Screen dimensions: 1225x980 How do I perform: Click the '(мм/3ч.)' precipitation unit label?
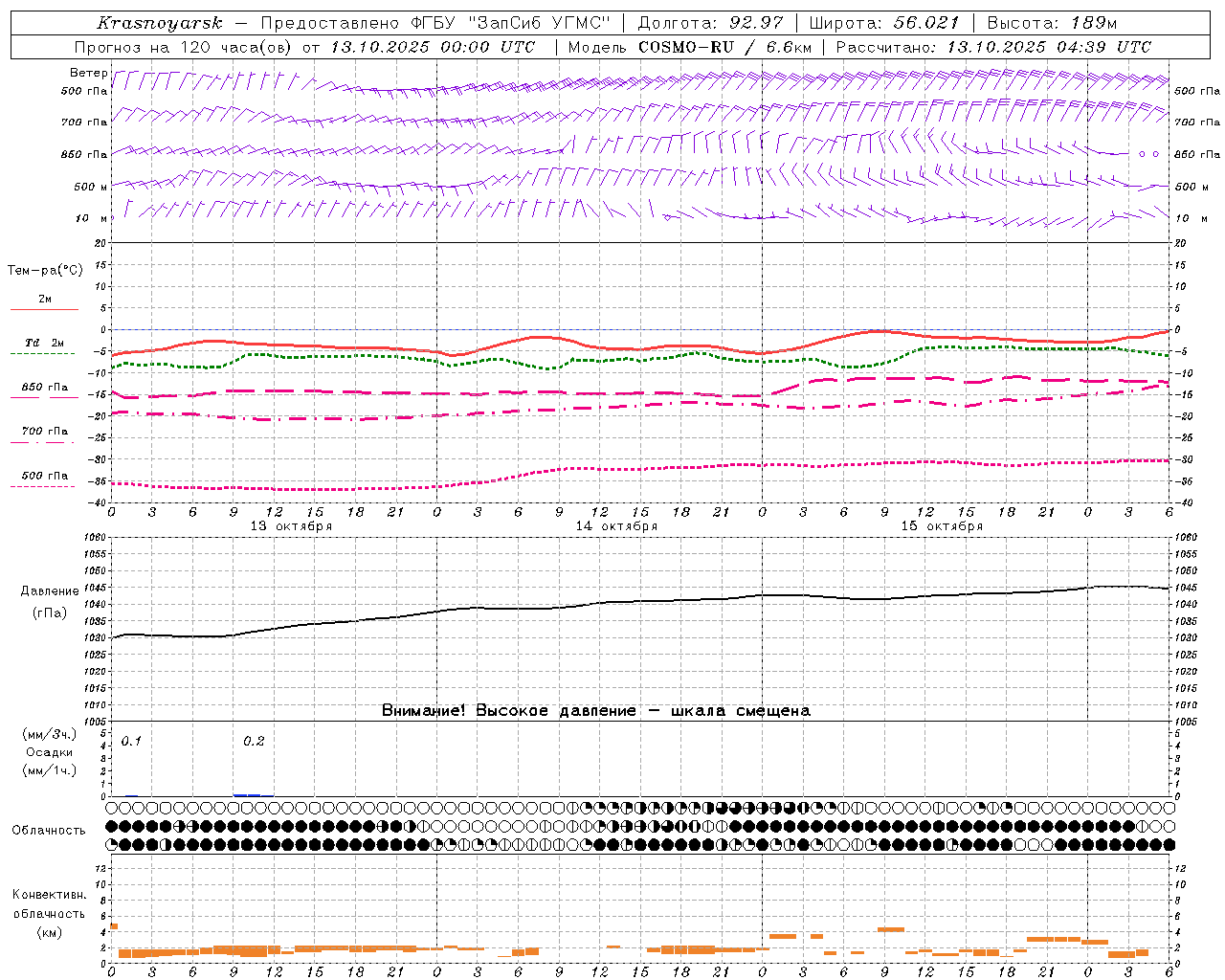[49, 734]
